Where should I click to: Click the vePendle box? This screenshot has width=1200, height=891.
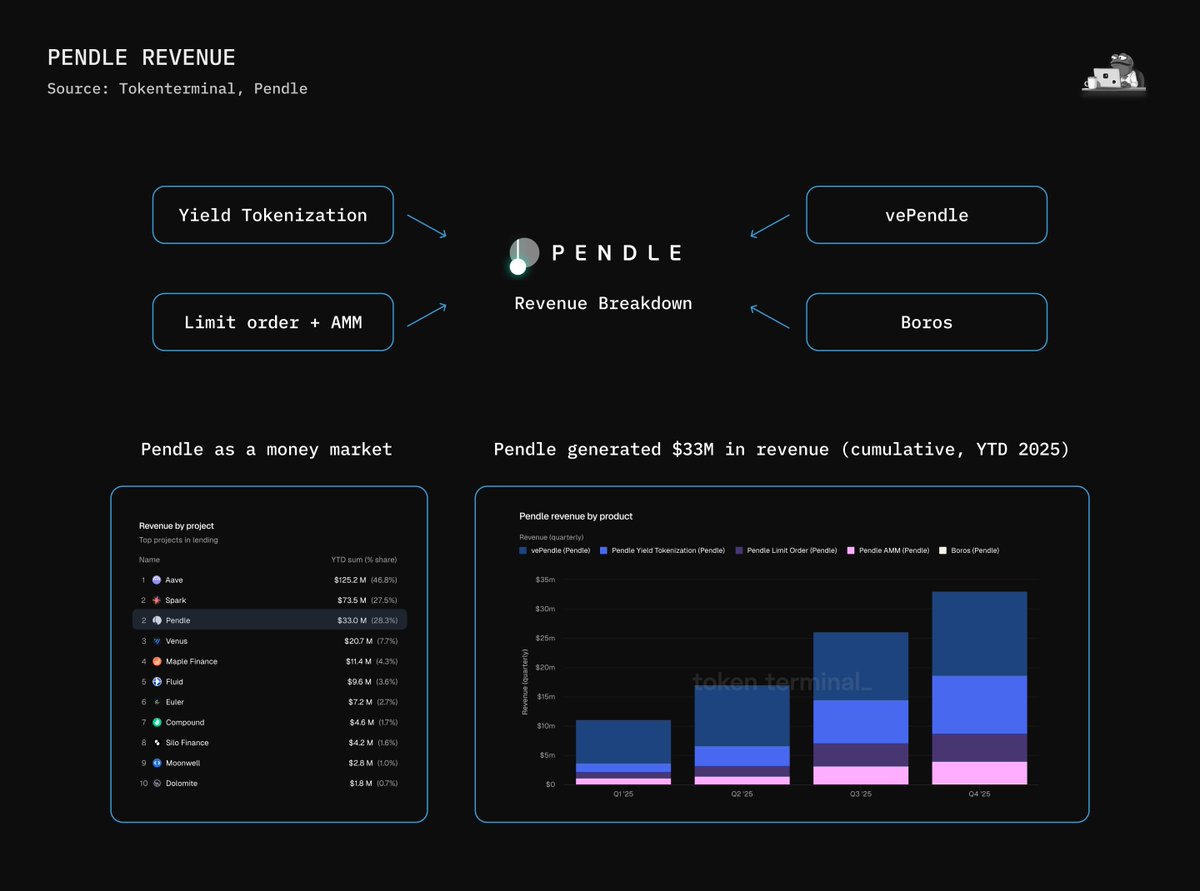pyautogui.click(x=926, y=215)
